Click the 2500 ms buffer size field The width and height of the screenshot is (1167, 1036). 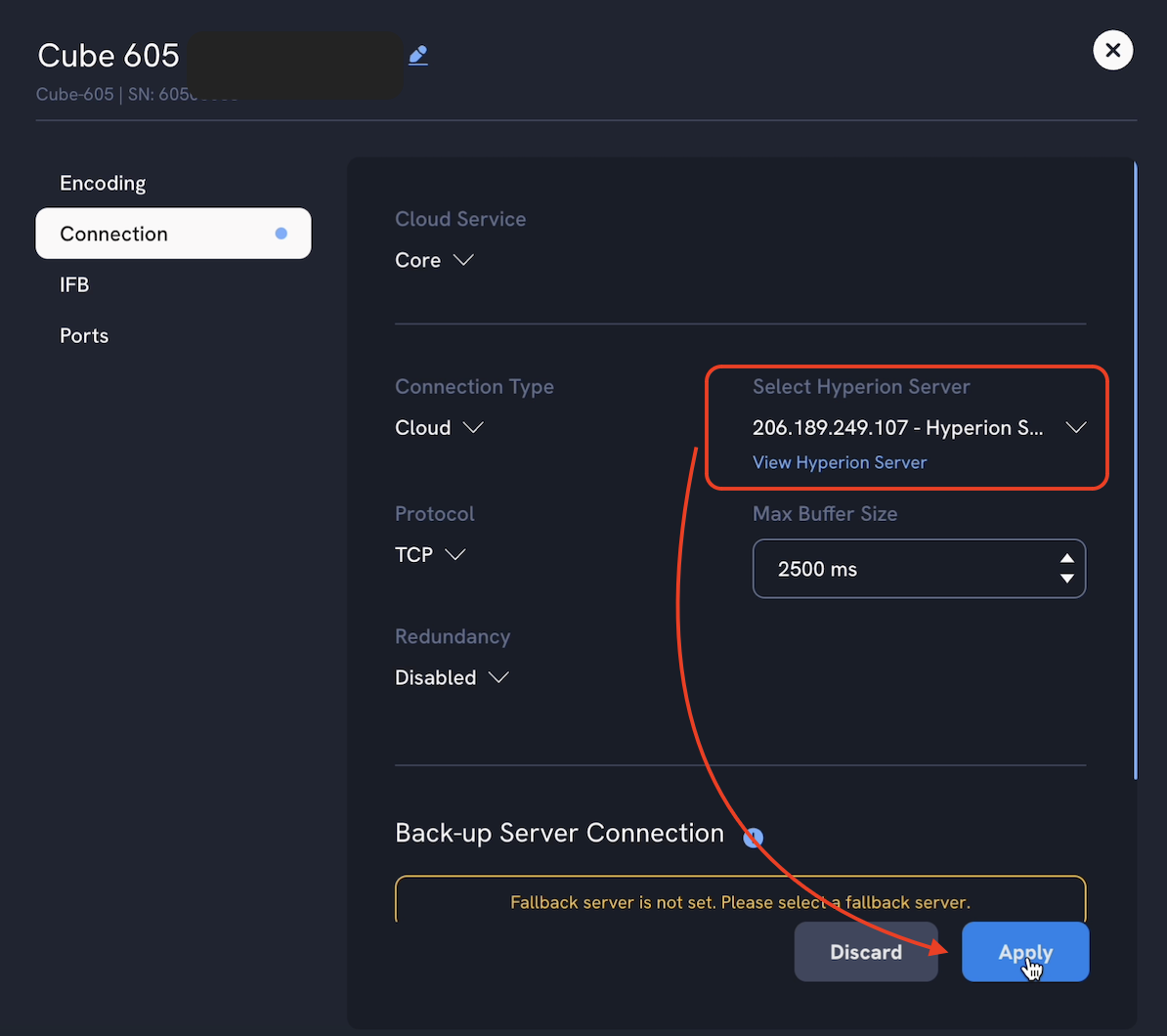click(x=880, y=568)
